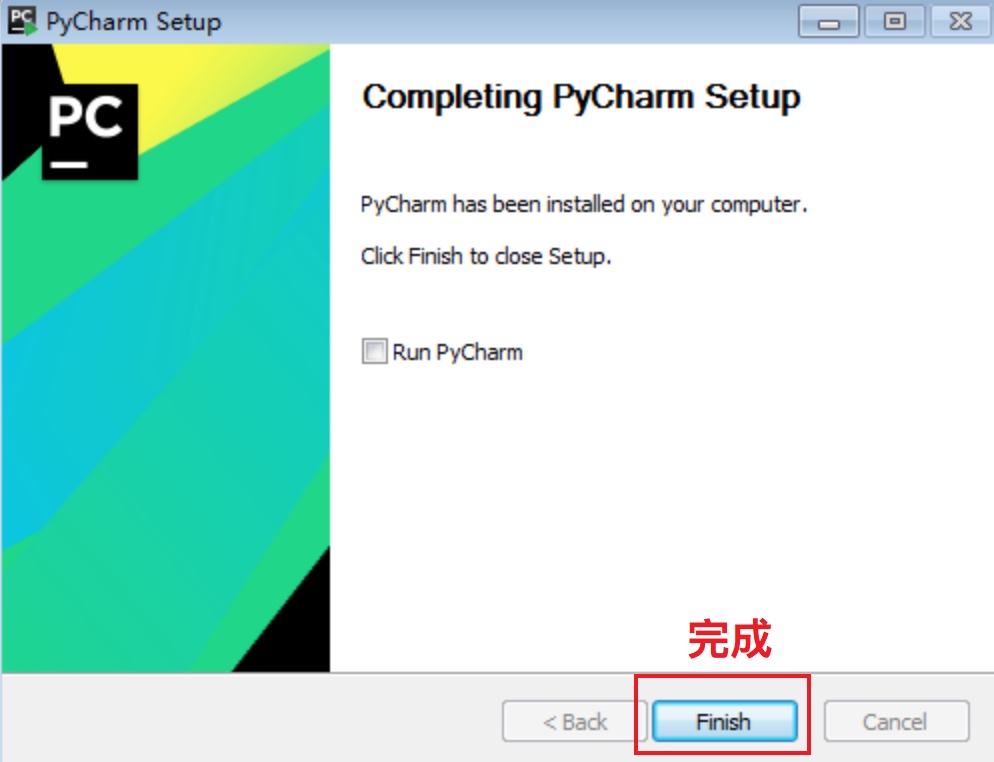Screen dimensions: 994x762
Task: Click the red 完成 annotation text
Action: 730,639
